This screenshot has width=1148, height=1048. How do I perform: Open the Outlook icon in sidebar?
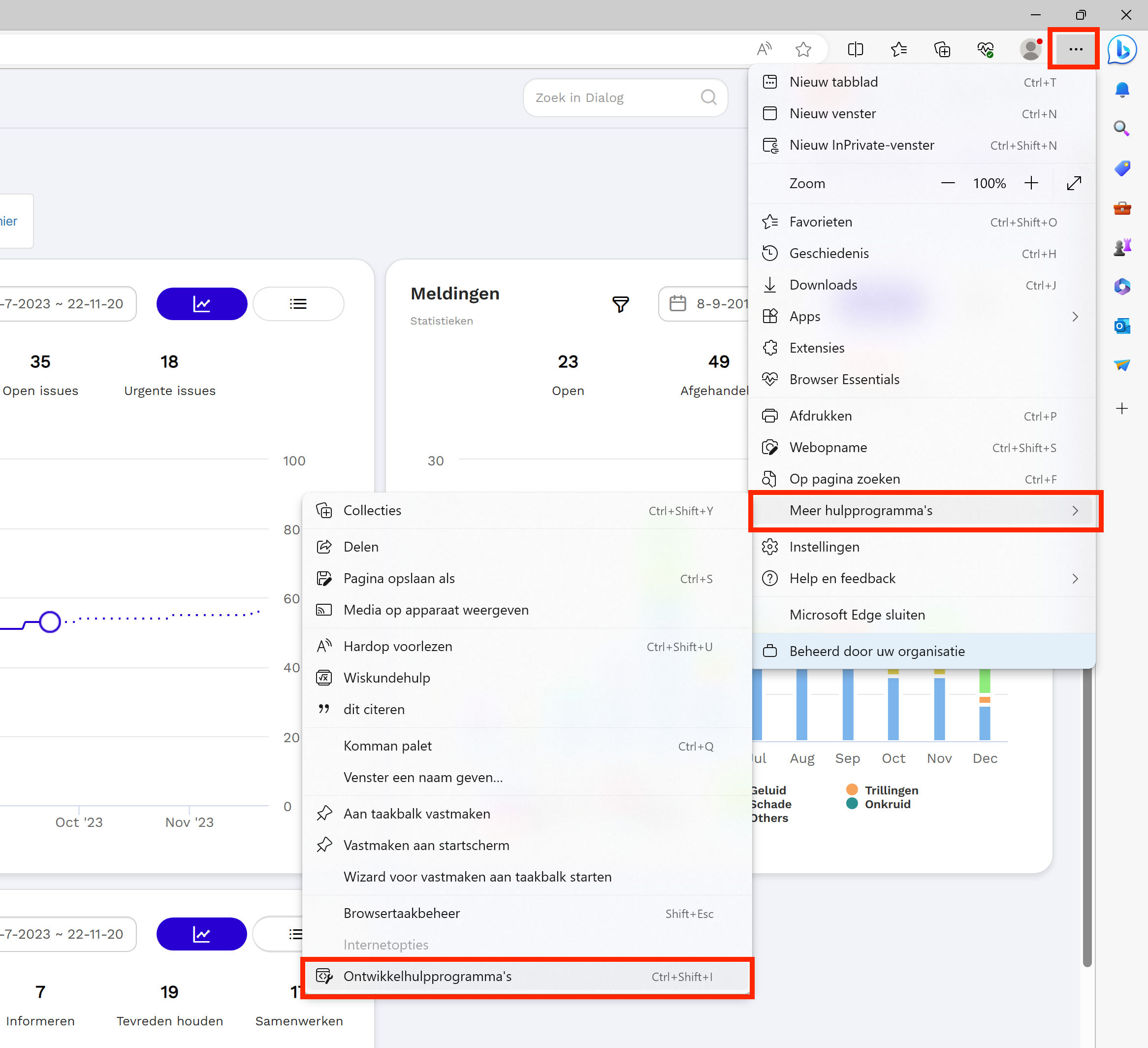pyautogui.click(x=1122, y=326)
